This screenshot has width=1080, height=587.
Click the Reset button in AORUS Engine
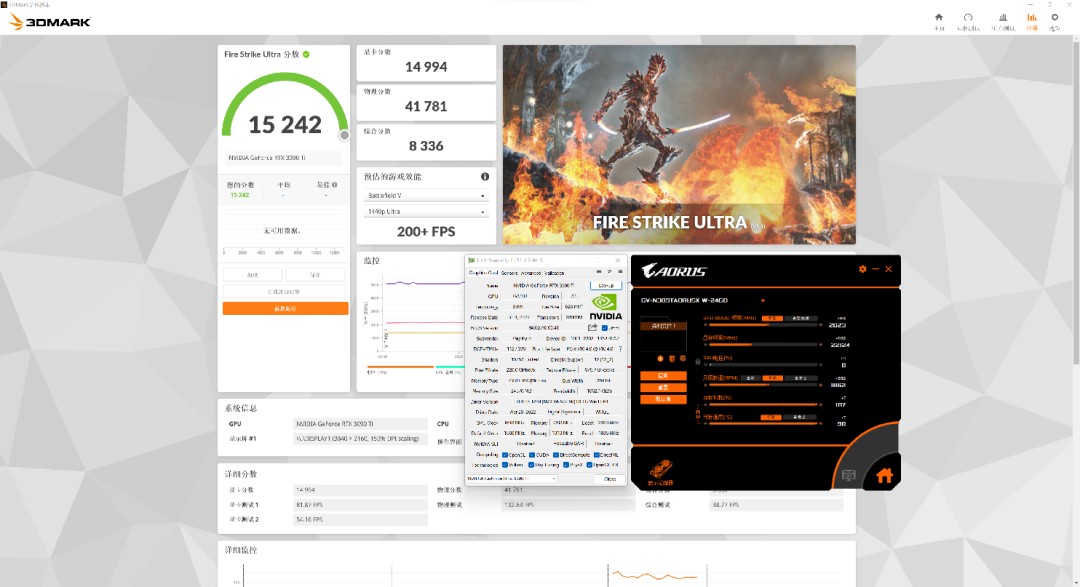pos(663,388)
